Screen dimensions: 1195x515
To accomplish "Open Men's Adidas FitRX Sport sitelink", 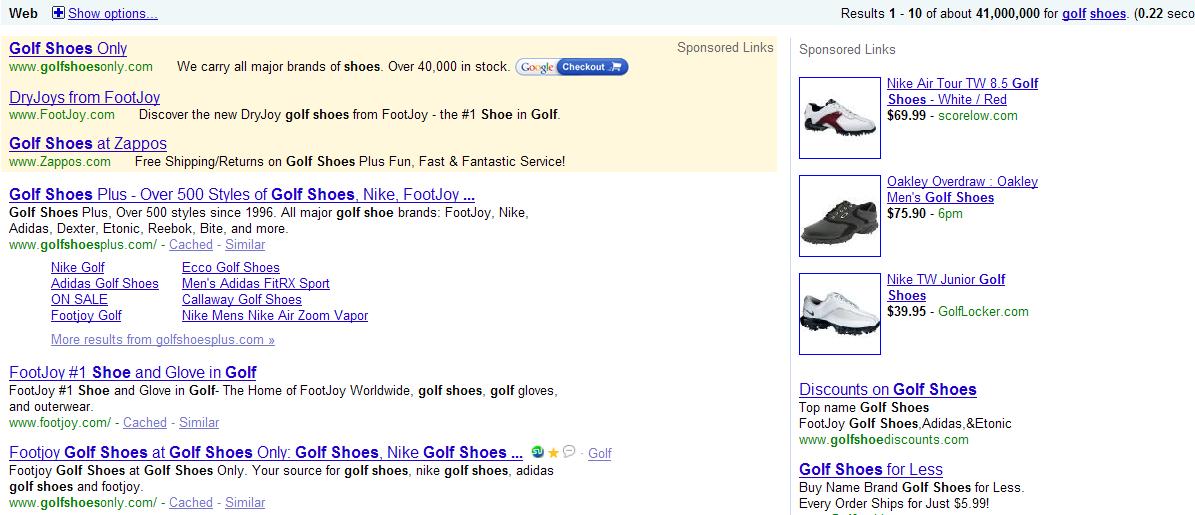I will pos(256,283).
